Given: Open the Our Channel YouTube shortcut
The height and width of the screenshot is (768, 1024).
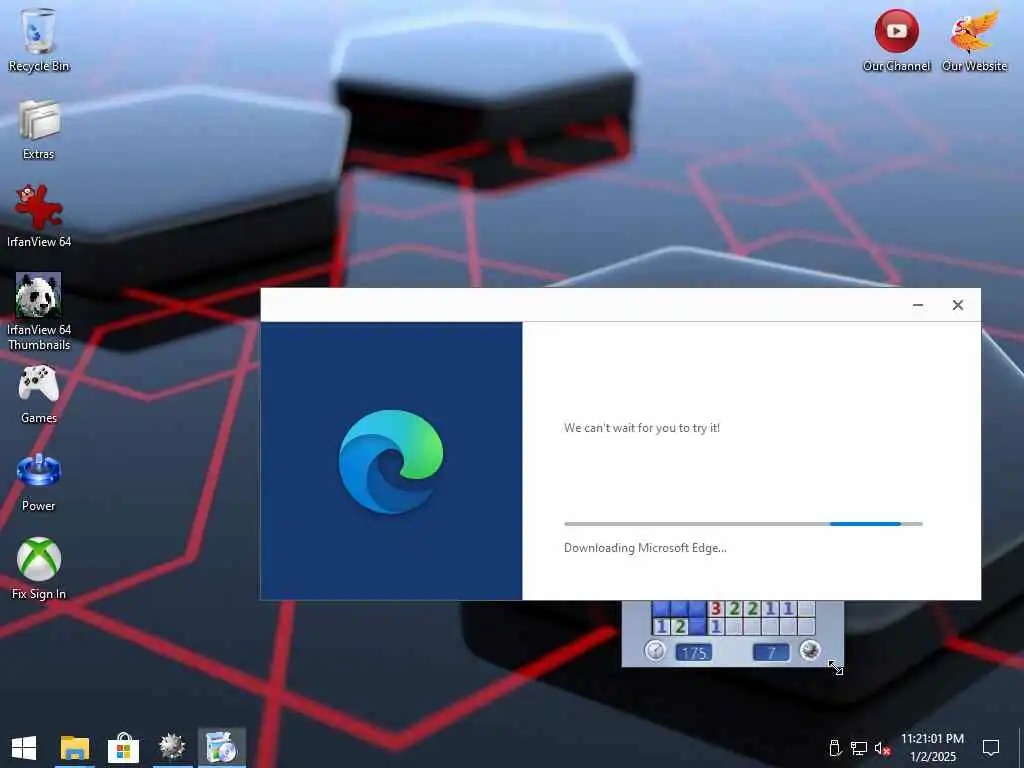Looking at the screenshot, I should tap(897, 40).
